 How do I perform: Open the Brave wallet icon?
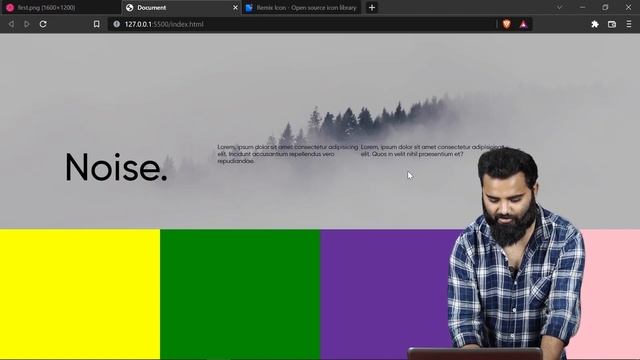click(612, 24)
